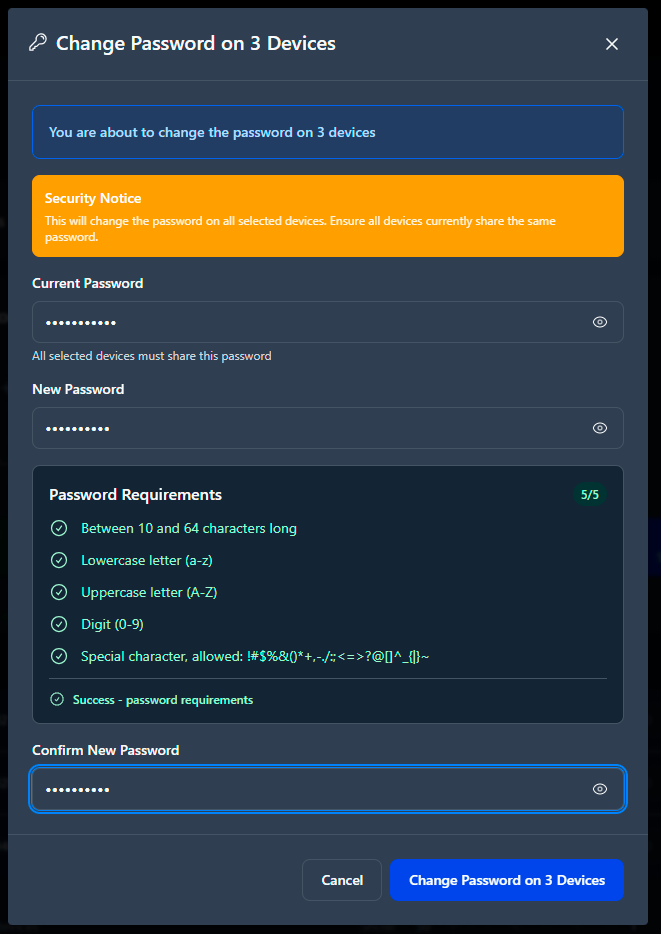Screen dimensions: 661x934
Task: Click the orange Security Notice banner
Action: (328, 216)
